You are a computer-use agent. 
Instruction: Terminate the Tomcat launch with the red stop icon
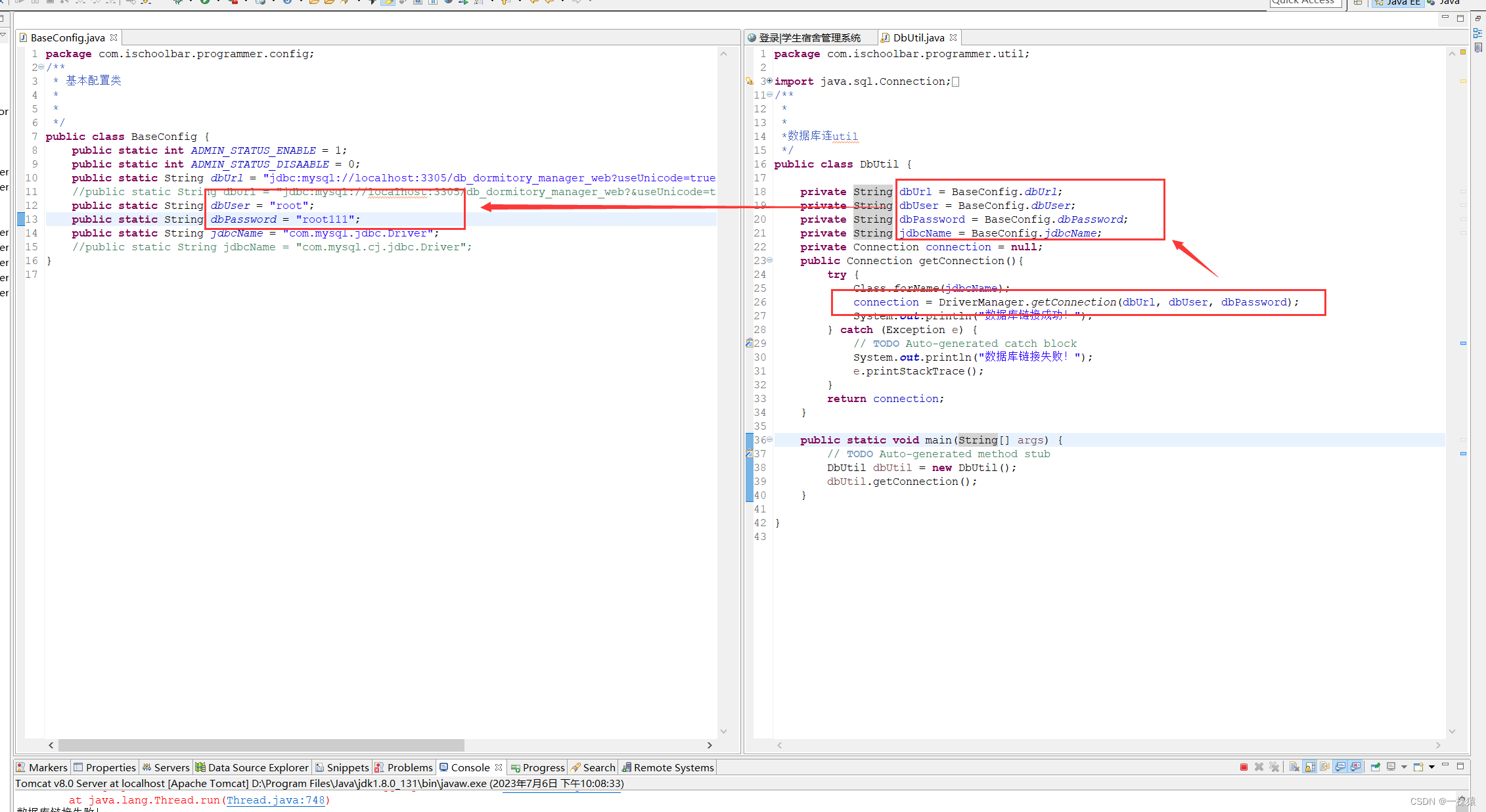pyautogui.click(x=1244, y=767)
